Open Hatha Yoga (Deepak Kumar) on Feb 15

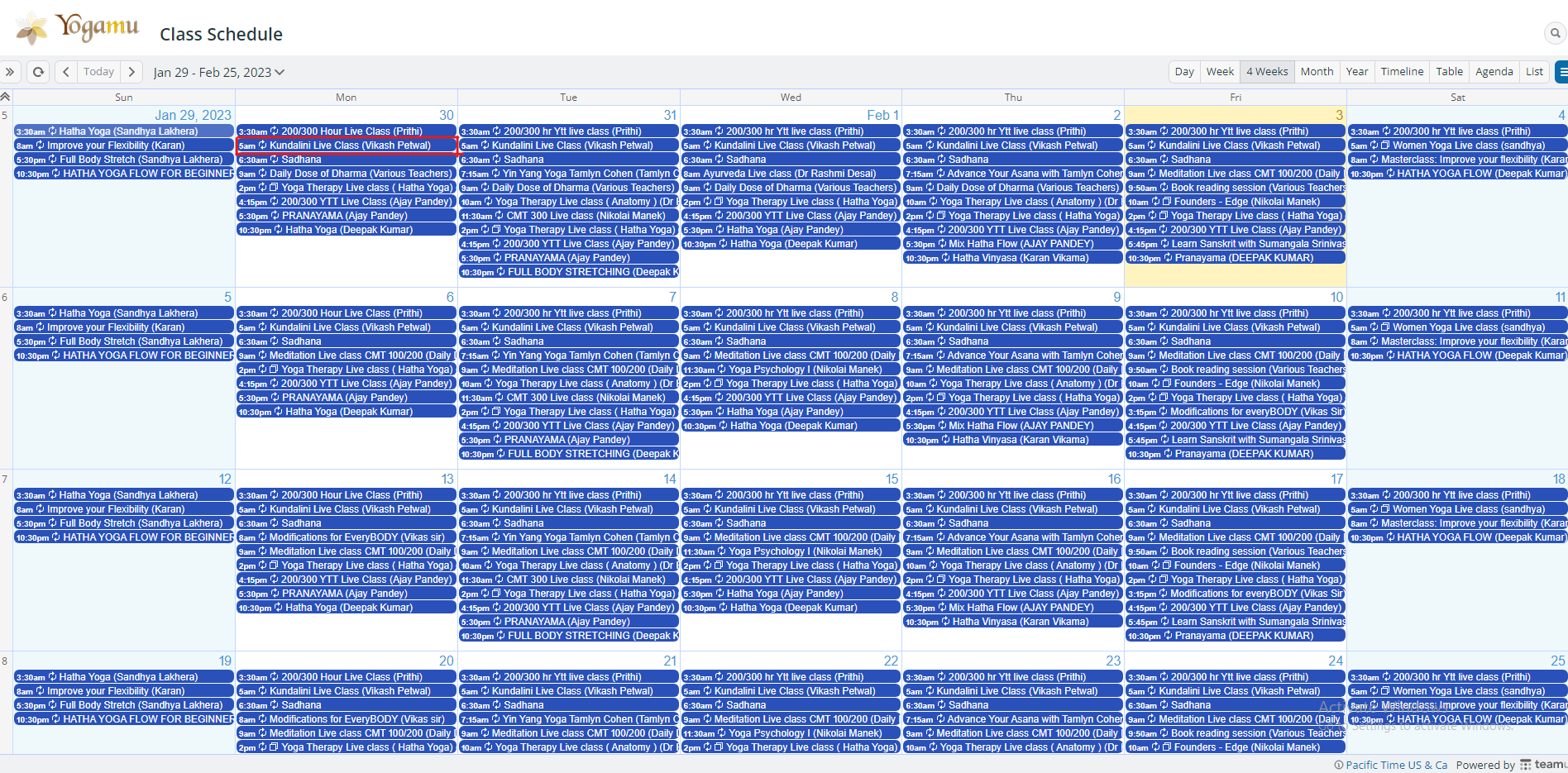pos(791,608)
